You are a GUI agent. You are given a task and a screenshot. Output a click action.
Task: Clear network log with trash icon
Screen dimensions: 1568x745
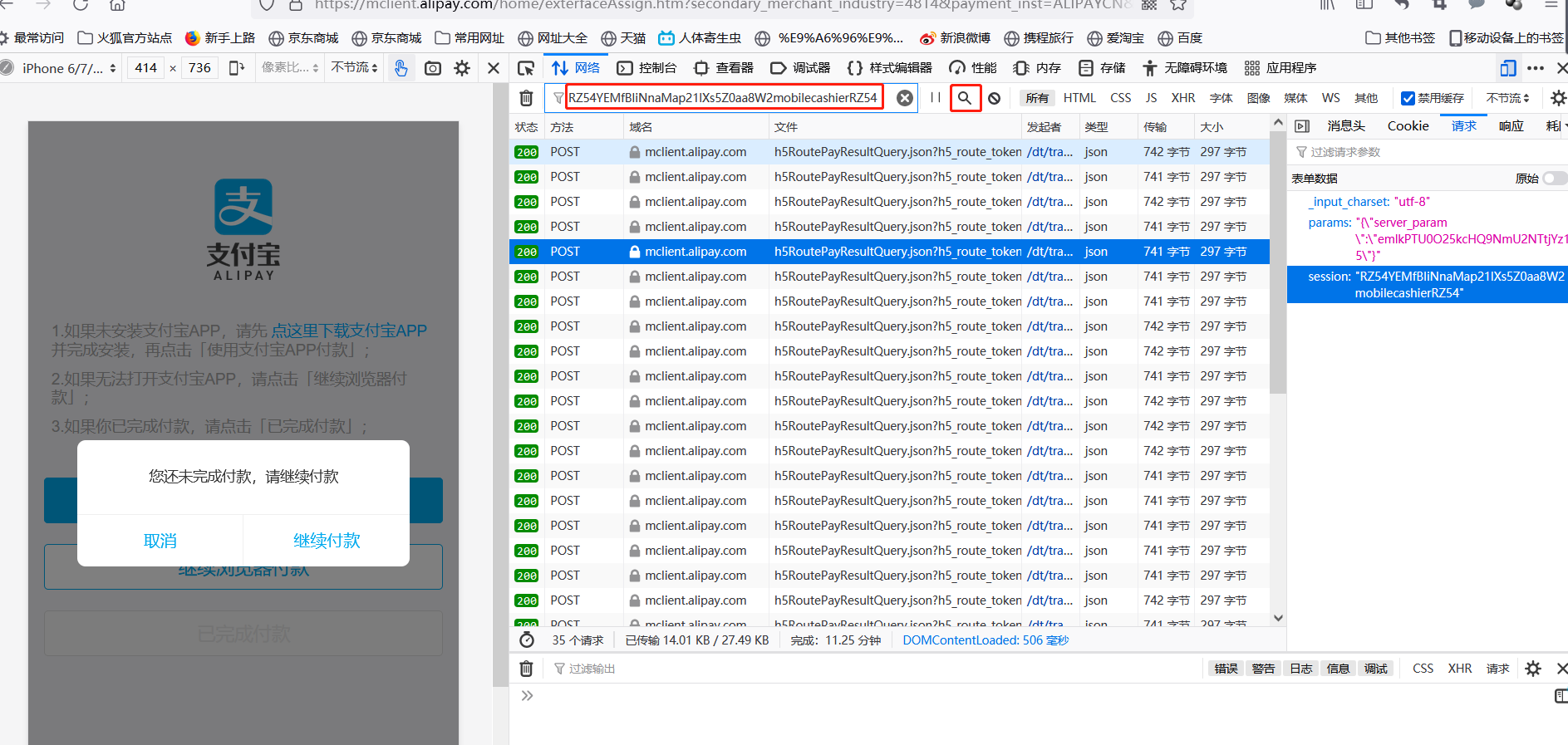[526, 98]
